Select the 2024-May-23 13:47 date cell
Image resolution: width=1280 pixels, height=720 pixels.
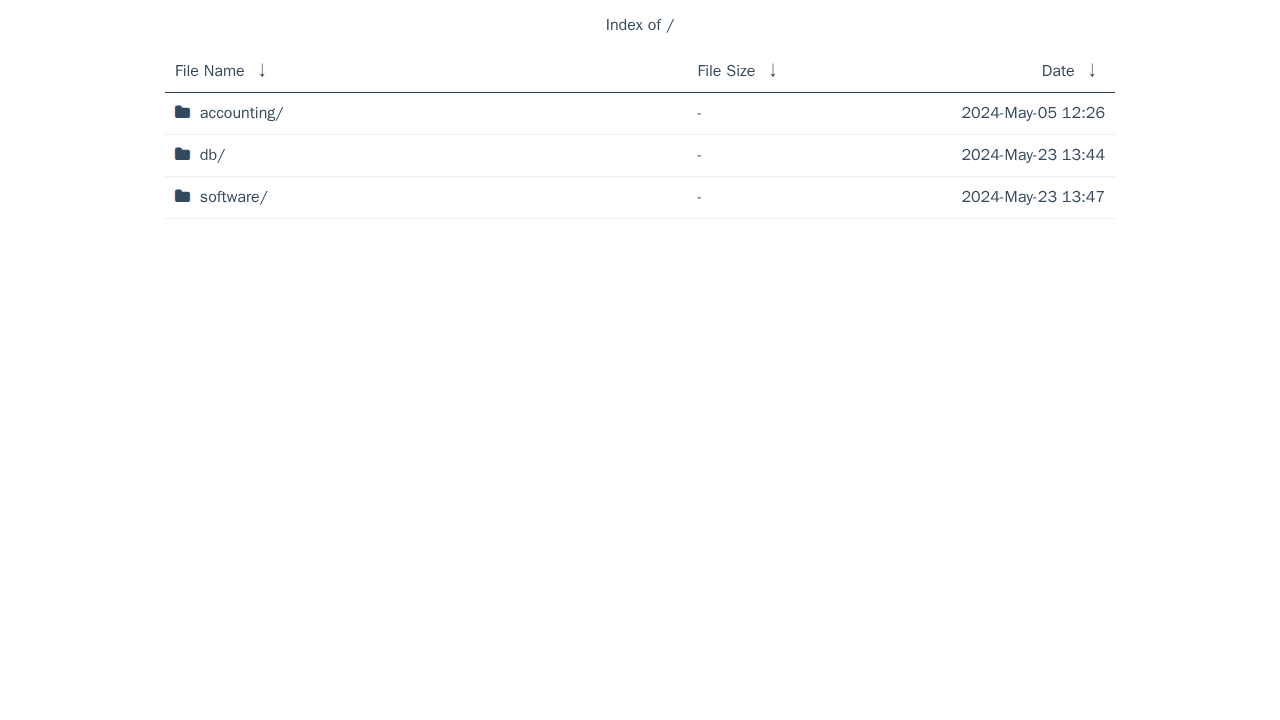(1032, 197)
